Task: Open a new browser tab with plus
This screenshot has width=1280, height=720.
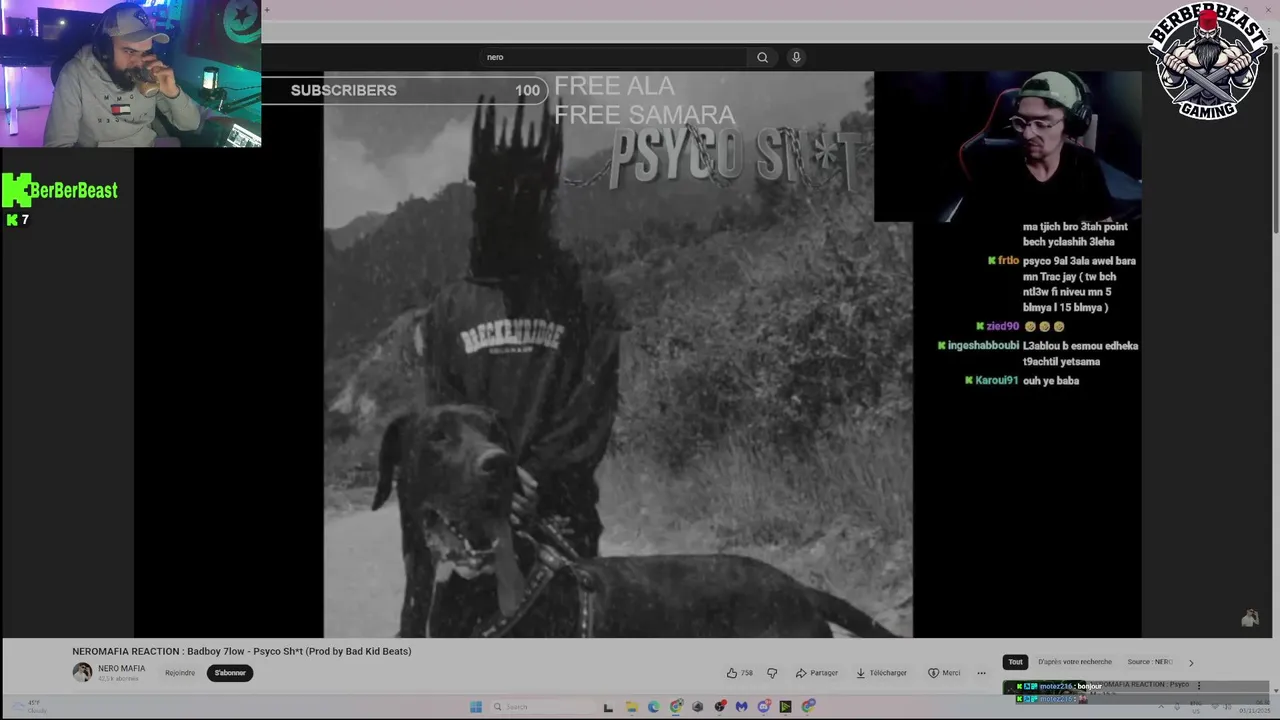Action: tap(267, 10)
